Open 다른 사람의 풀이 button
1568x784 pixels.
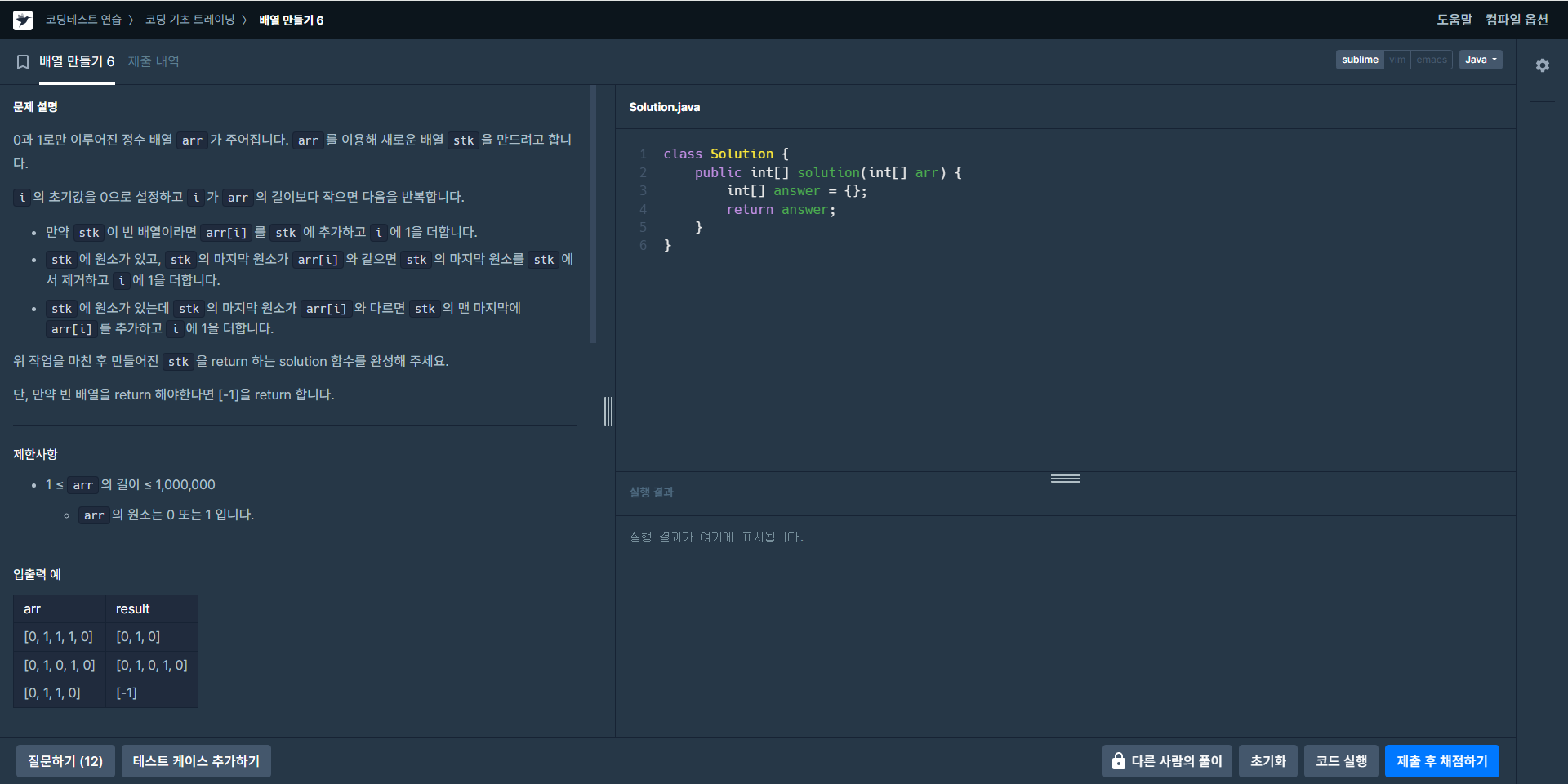[1167, 761]
